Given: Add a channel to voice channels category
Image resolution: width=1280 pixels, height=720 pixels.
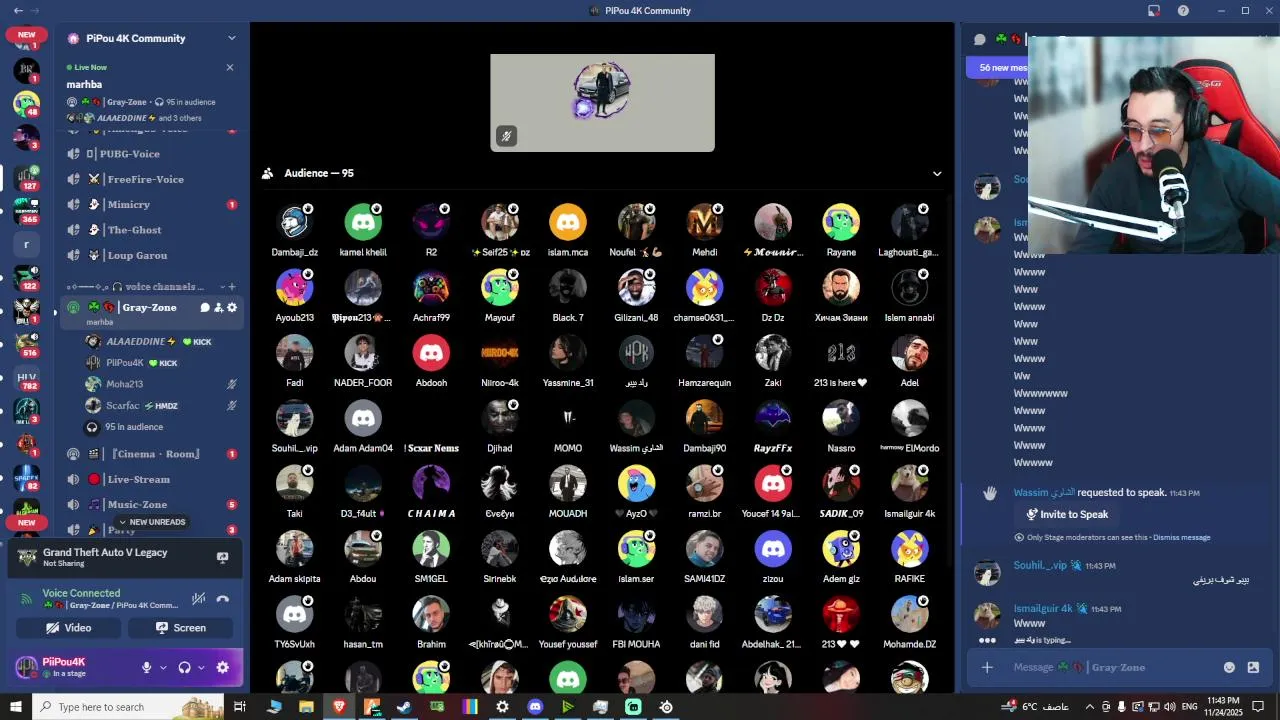Looking at the screenshot, I should pos(232,287).
